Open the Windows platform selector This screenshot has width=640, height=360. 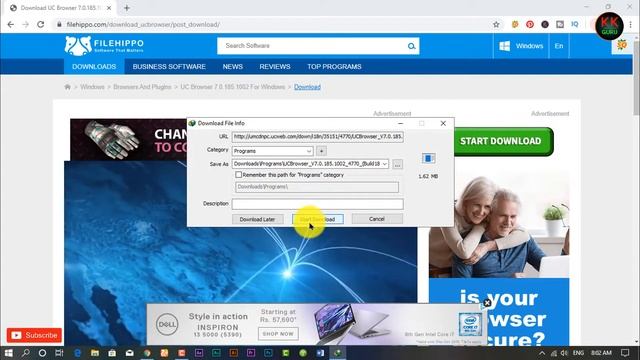521,46
